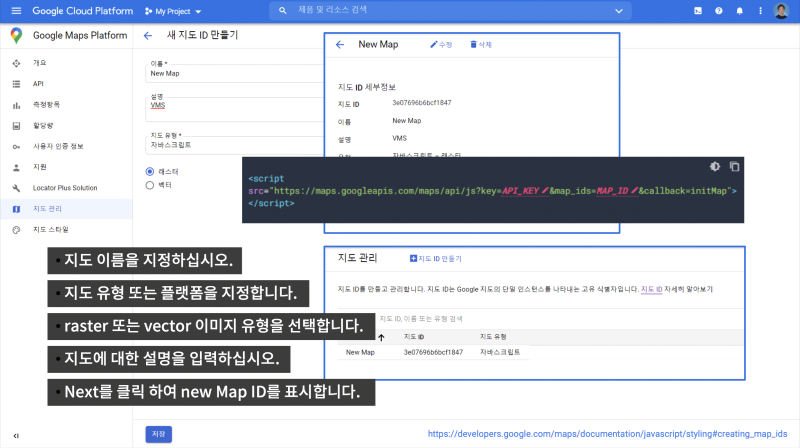The image size is (800, 448).
Task: Click the 지도 관리 map icon
Action: (16, 209)
